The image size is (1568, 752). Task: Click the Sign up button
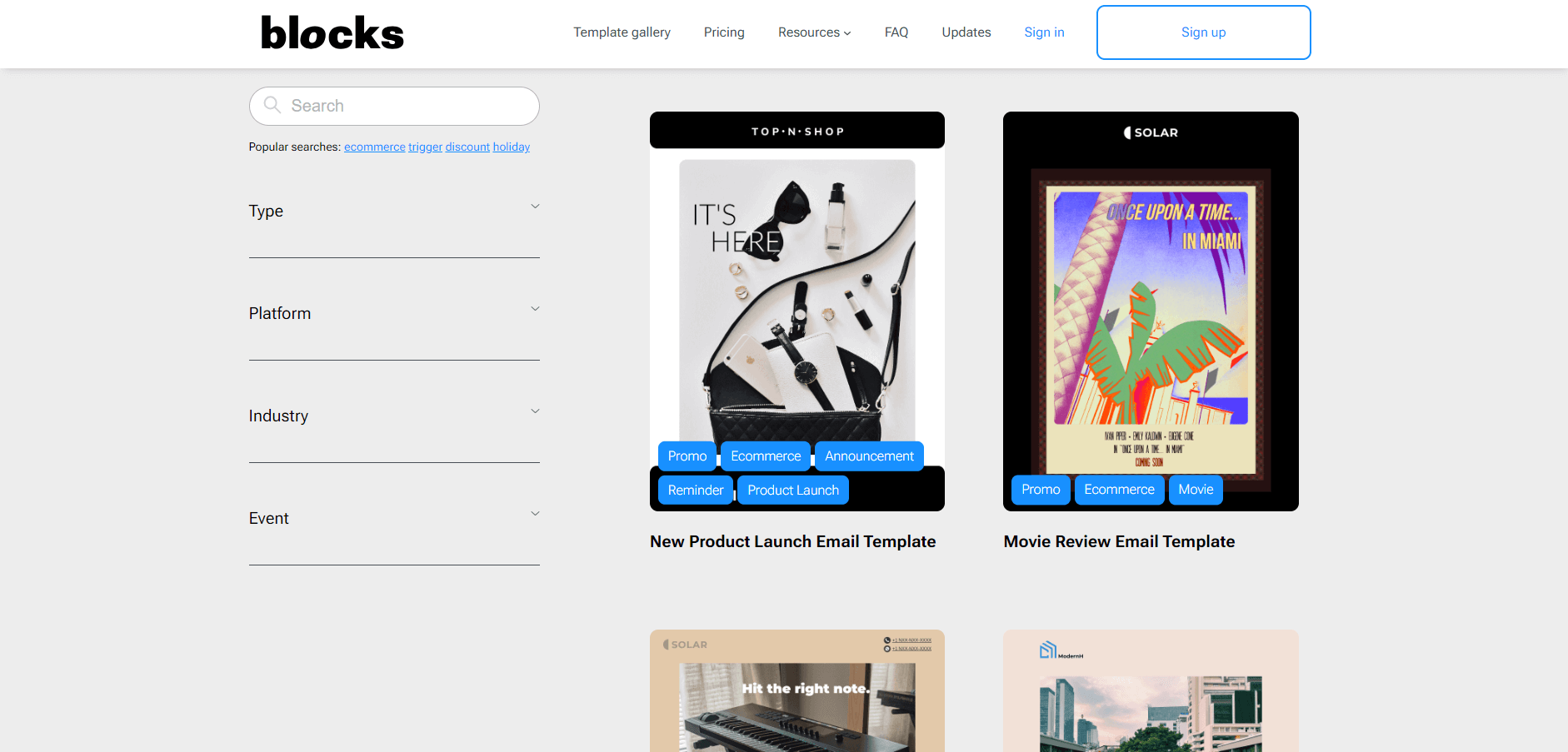1203,32
